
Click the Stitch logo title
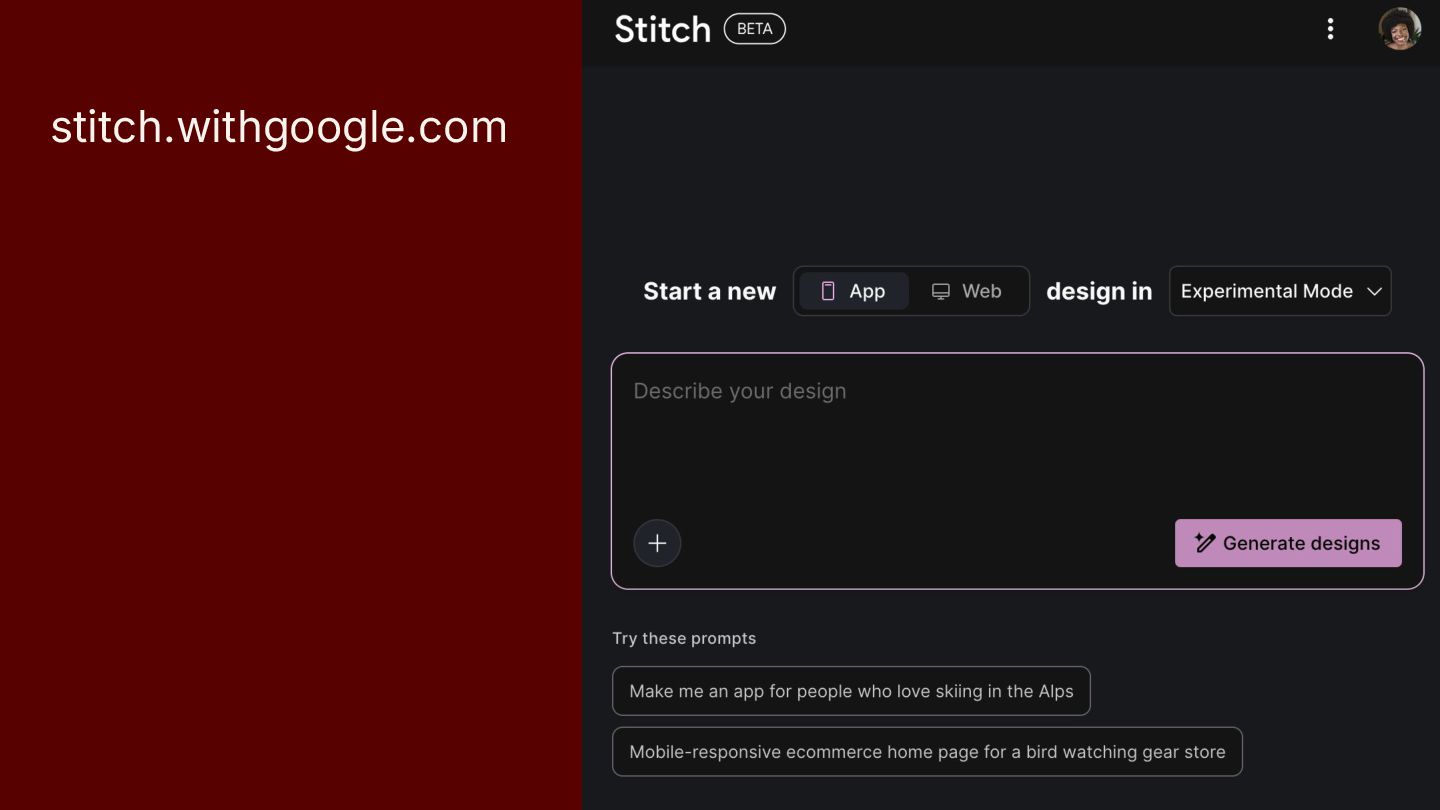click(x=662, y=29)
